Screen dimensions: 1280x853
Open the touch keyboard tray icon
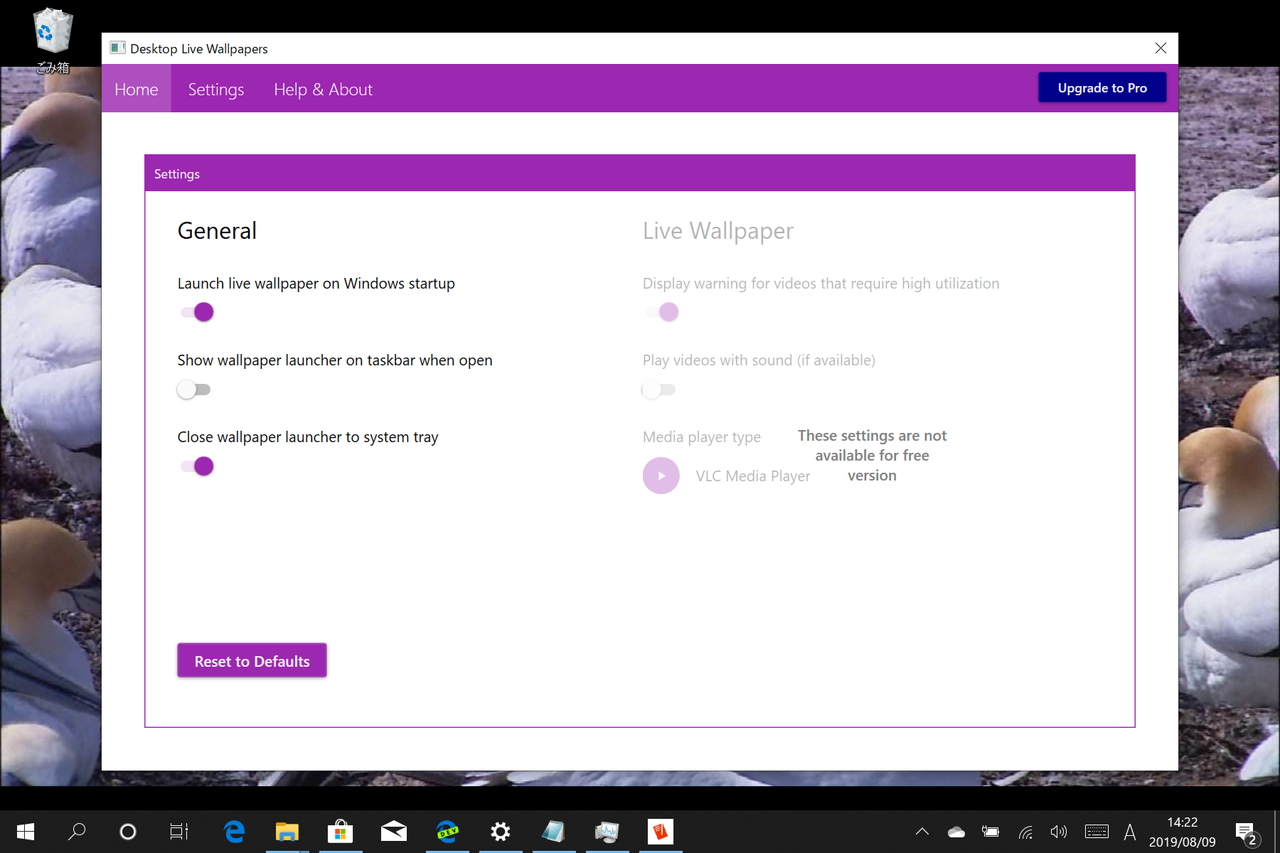click(x=1096, y=831)
